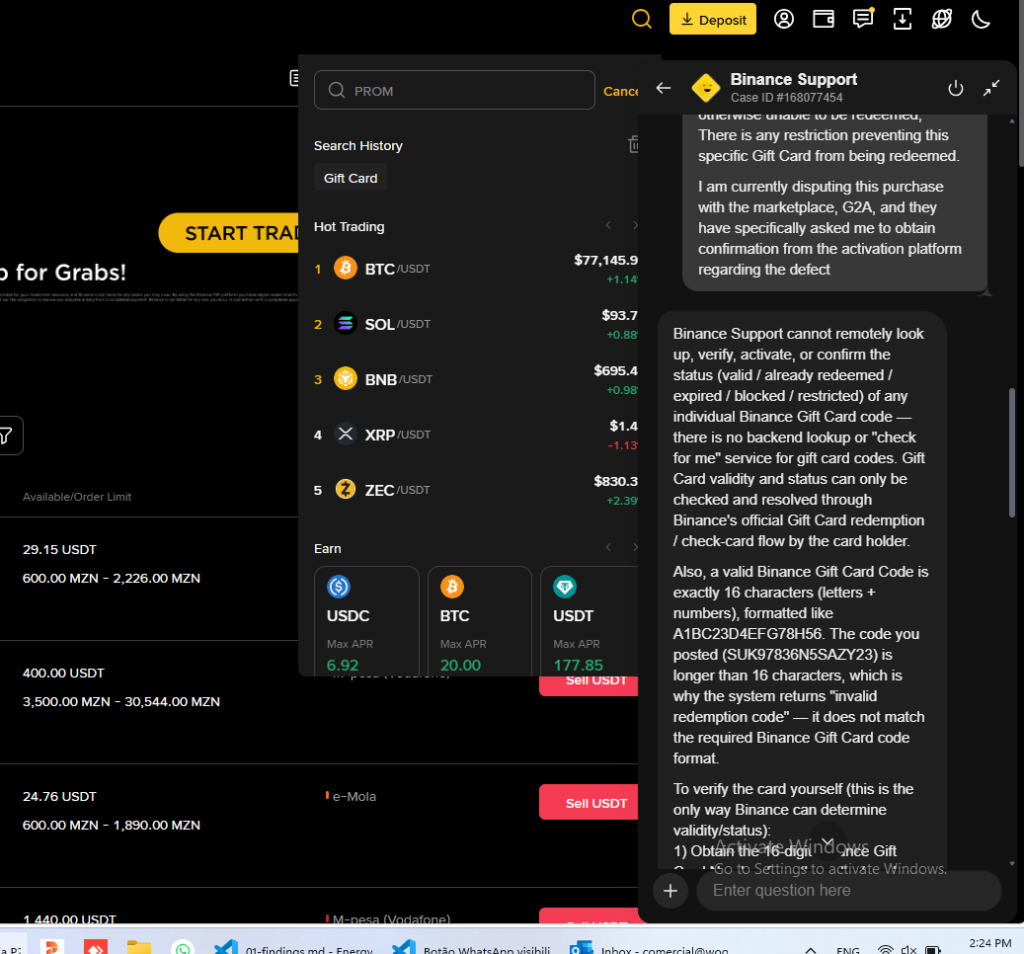Select the 29.15 USDT available amount
Viewport: 1024px width, 954px height.
point(59,549)
